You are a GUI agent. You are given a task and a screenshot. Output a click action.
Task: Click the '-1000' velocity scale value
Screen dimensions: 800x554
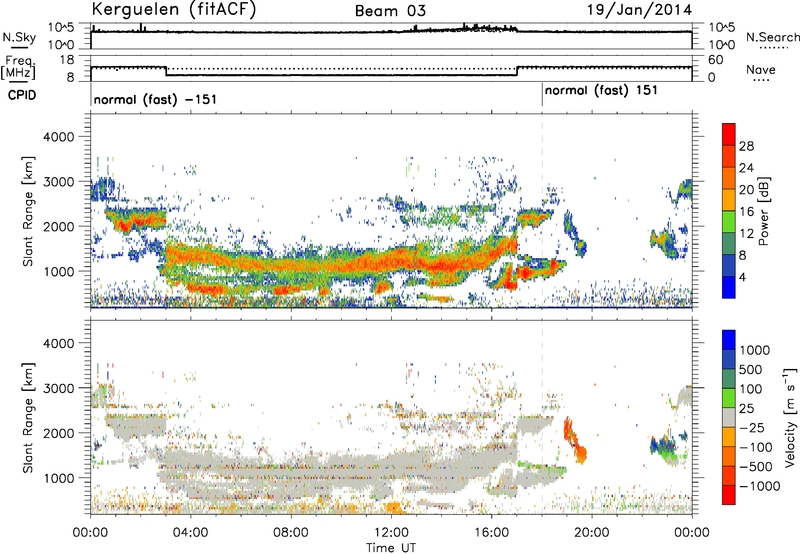pyautogui.click(x=760, y=486)
